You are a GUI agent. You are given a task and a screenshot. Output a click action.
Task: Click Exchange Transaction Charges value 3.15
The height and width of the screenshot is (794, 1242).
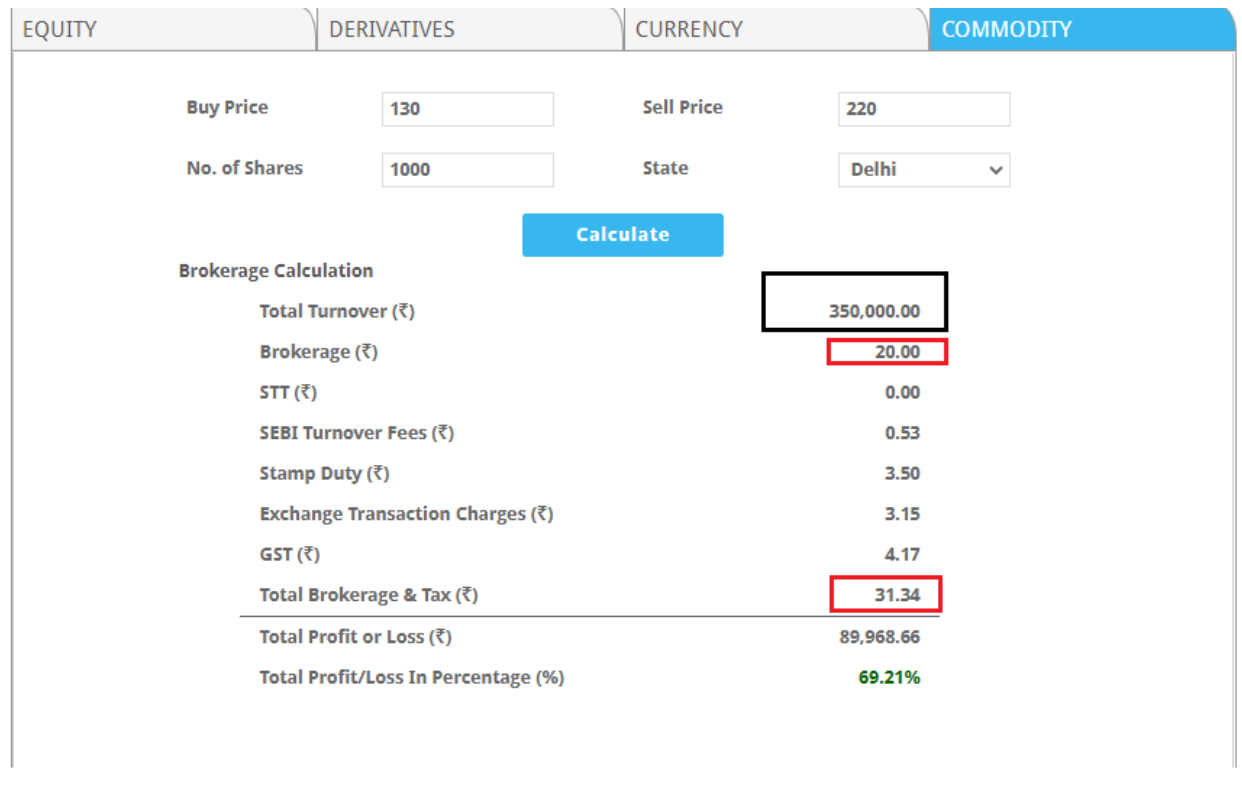pos(902,514)
